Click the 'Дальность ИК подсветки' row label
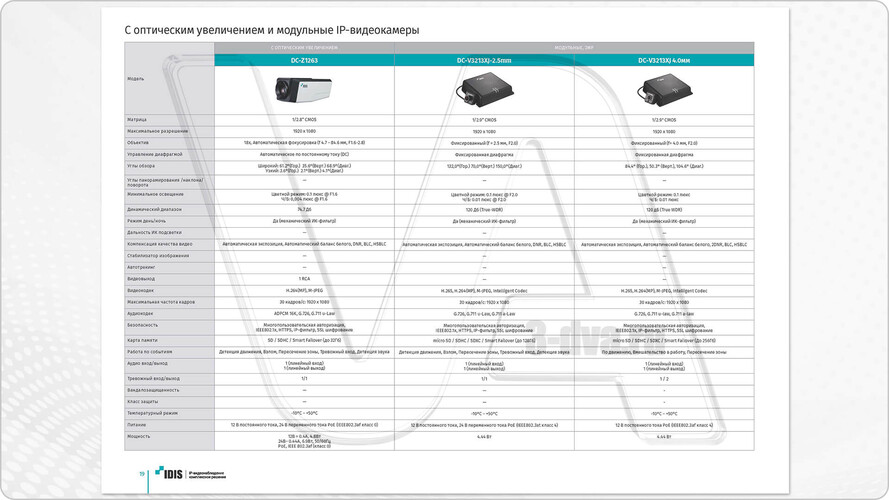This screenshot has height=500, width=889. (154, 232)
